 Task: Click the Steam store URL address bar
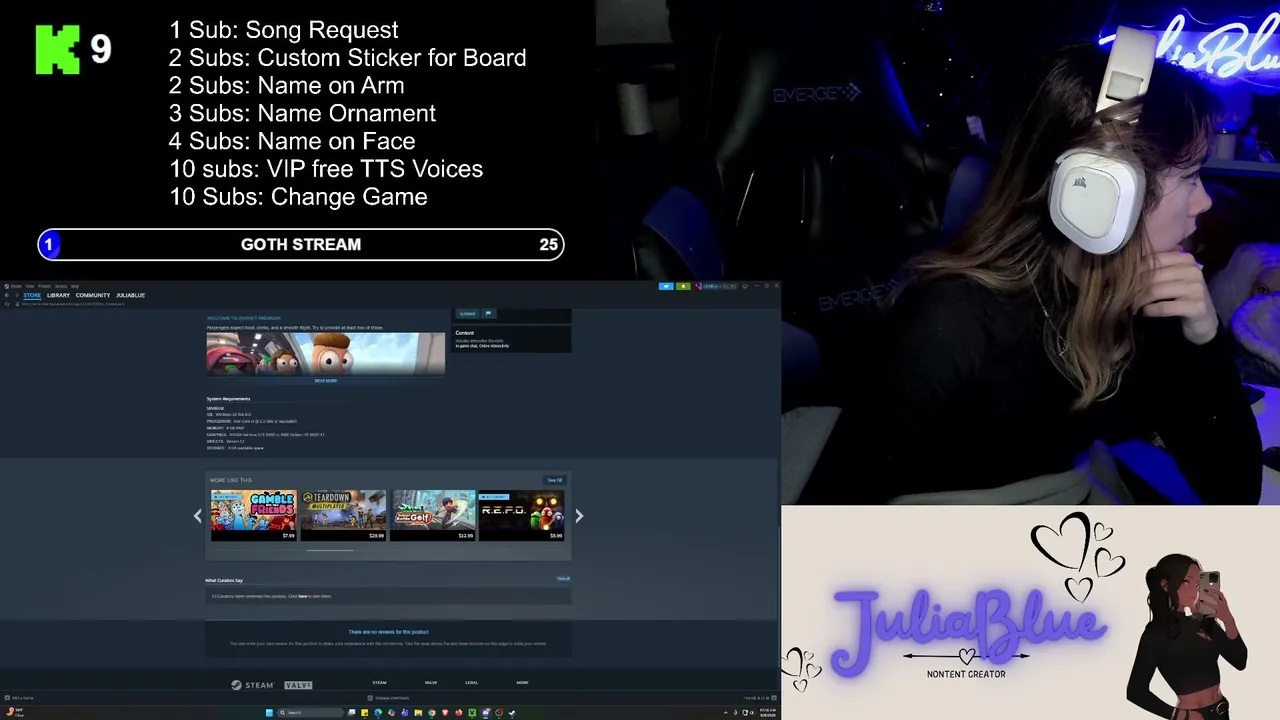point(73,303)
